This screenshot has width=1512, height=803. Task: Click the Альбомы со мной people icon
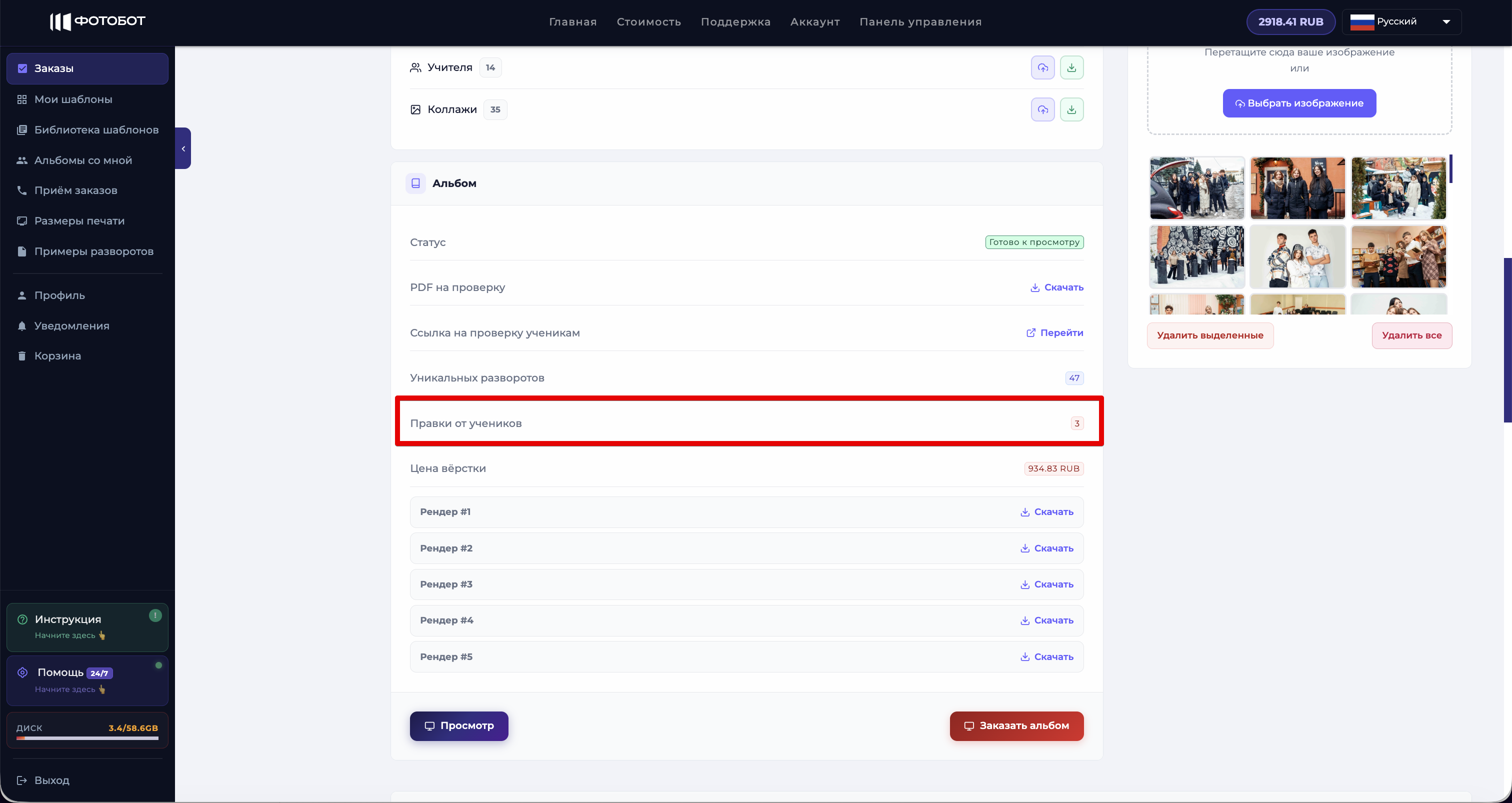click(x=22, y=160)
